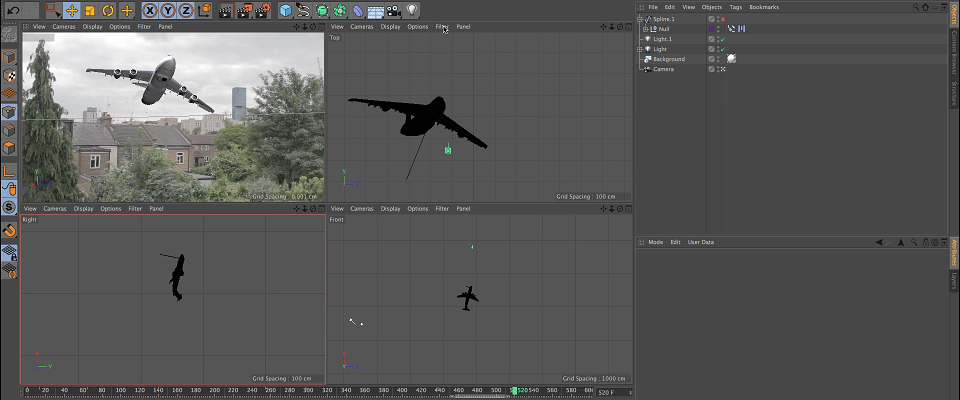Click Background's texture tag sphere
This screenshot has width=960, height=400.
click(x=731, y=59)
